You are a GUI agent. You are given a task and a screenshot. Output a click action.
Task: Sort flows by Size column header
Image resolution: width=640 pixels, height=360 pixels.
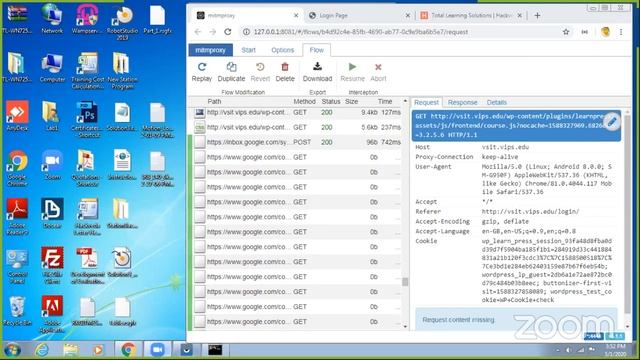click(351, 101)
